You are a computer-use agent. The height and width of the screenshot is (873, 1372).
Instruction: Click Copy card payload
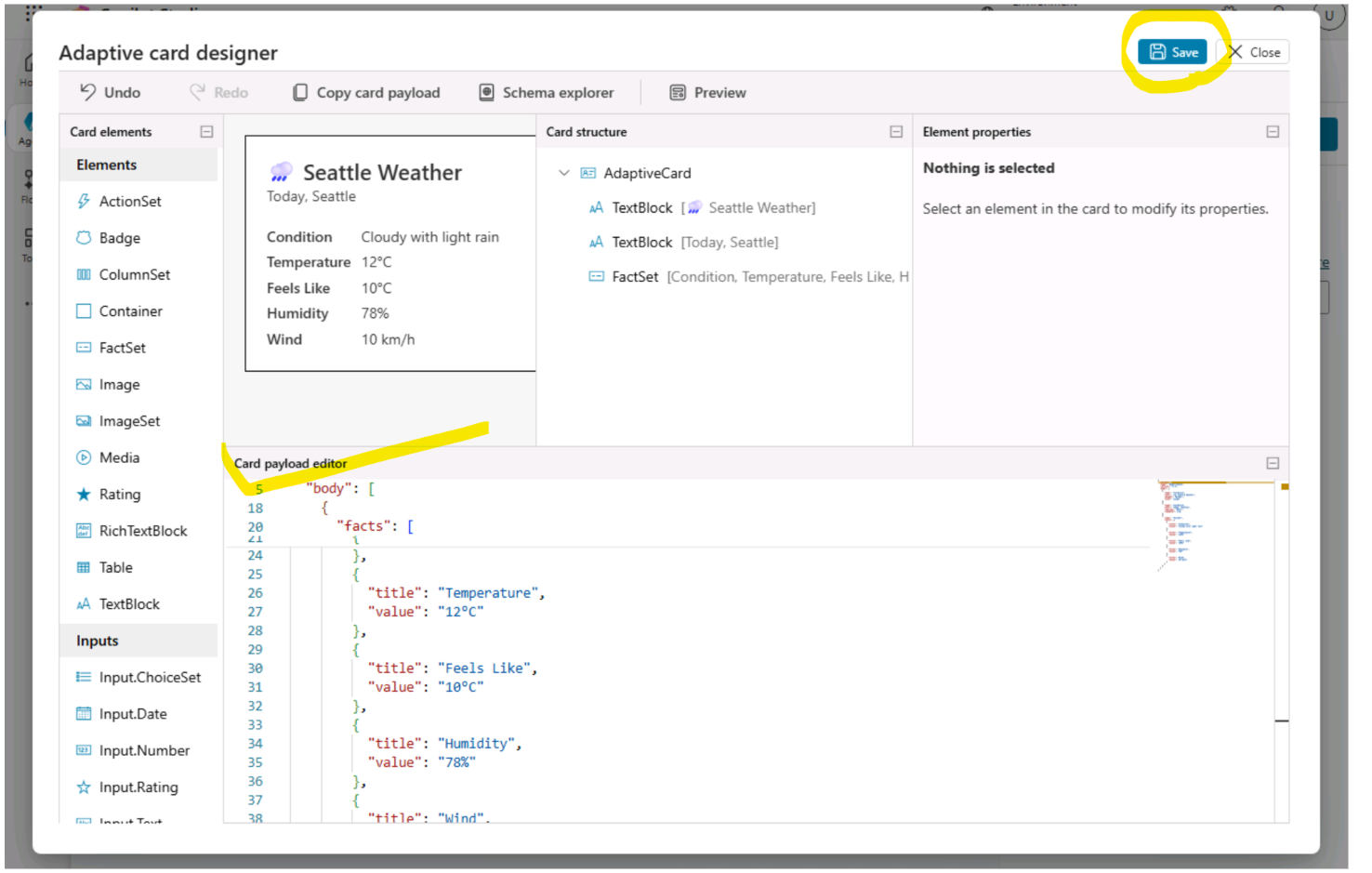366,92
